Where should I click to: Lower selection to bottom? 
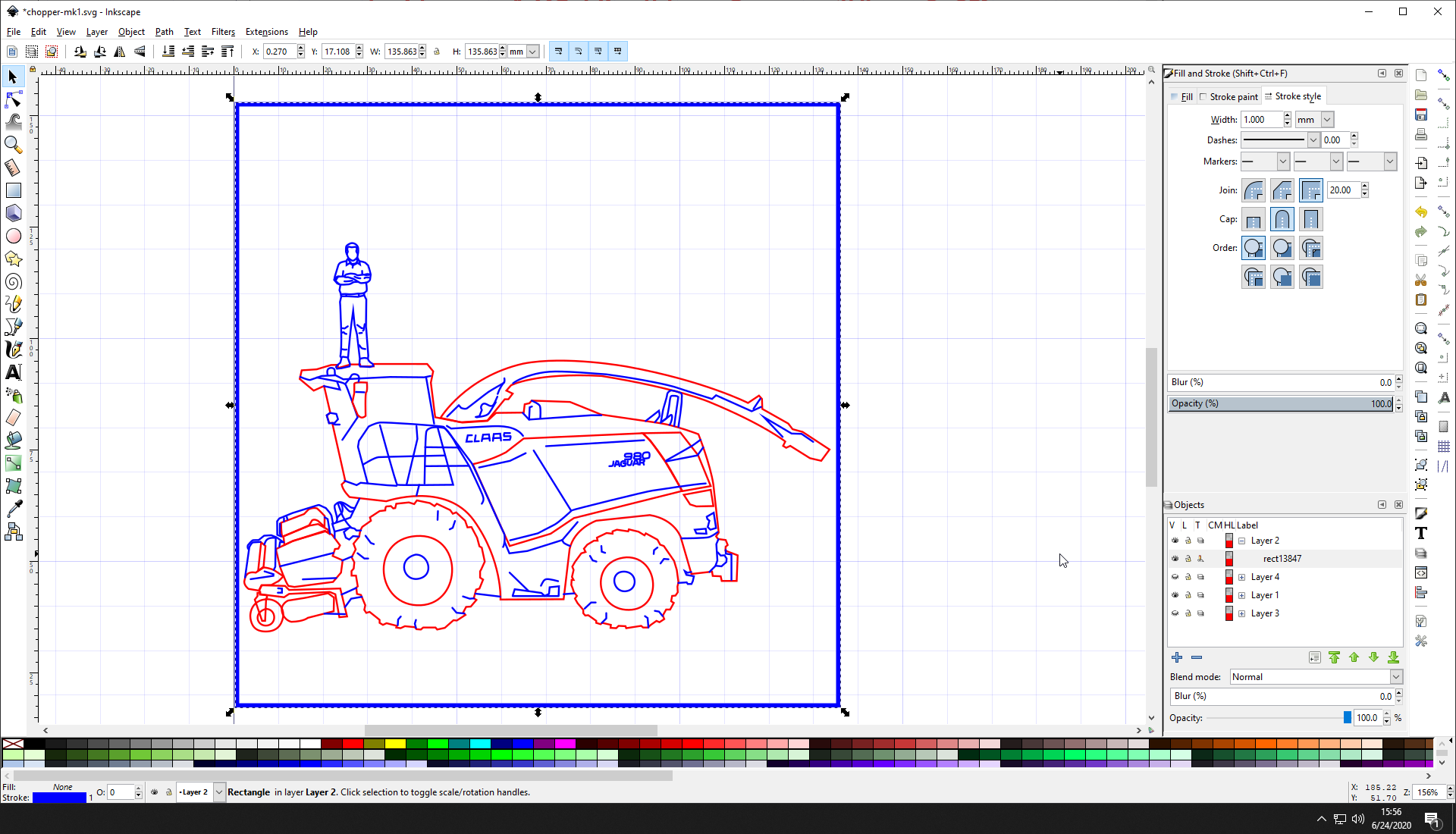168,52
